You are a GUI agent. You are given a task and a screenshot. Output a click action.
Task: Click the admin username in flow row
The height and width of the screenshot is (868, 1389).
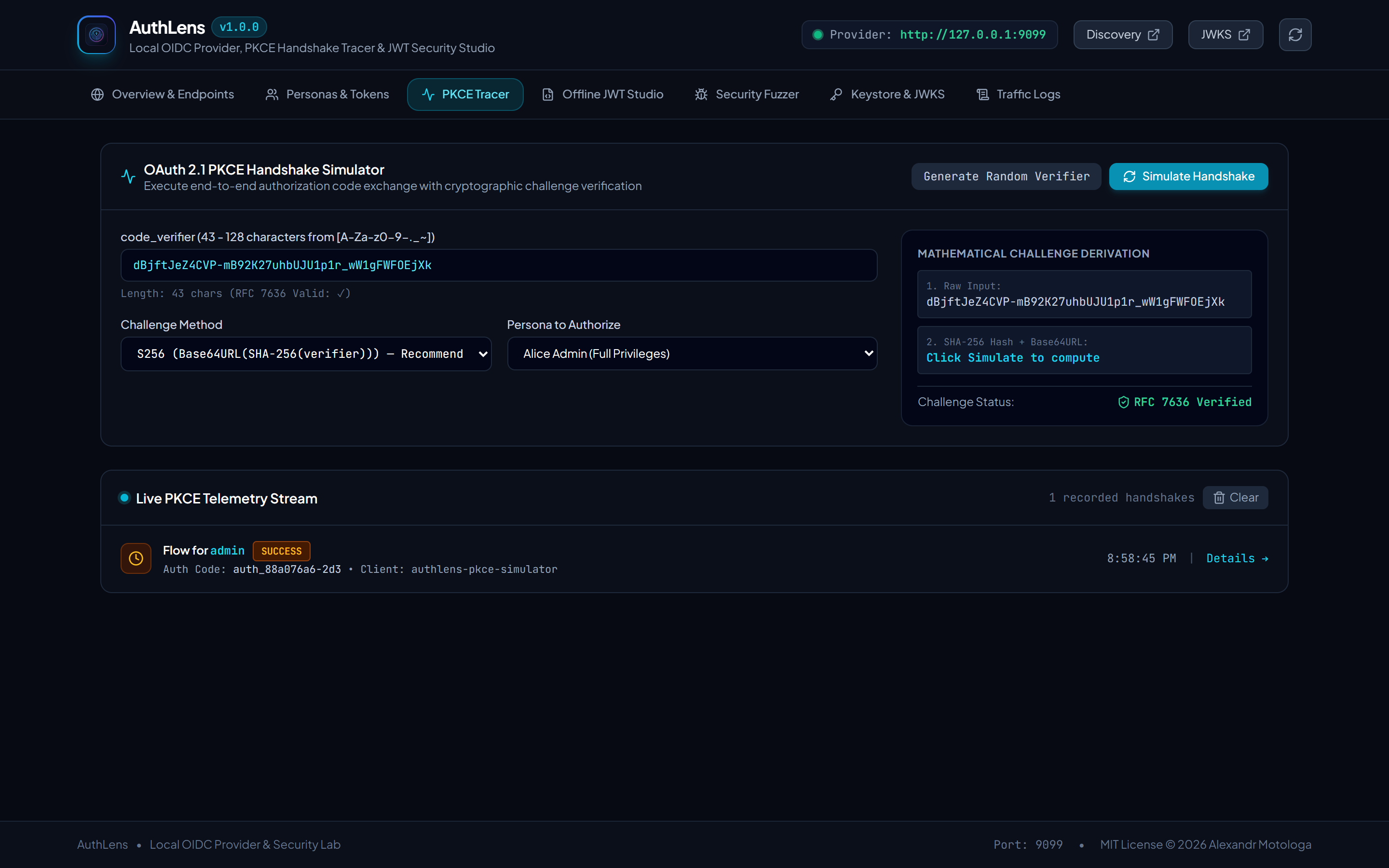[x=227, y=551]
